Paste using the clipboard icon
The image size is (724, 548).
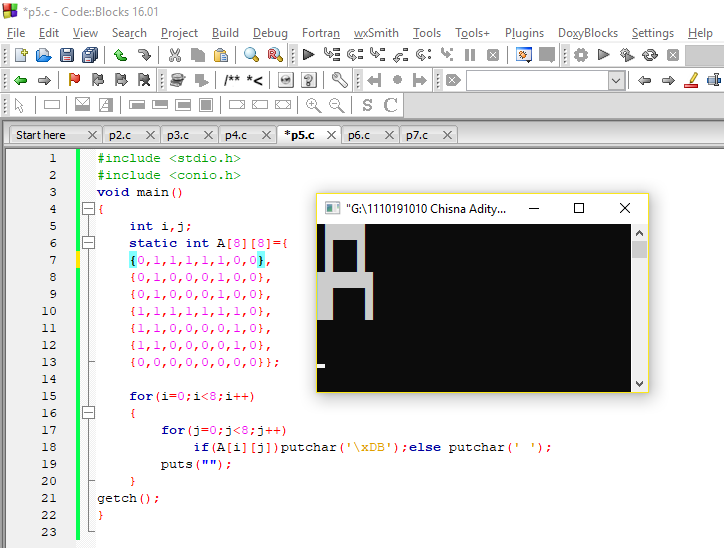[x=221, y=55]
